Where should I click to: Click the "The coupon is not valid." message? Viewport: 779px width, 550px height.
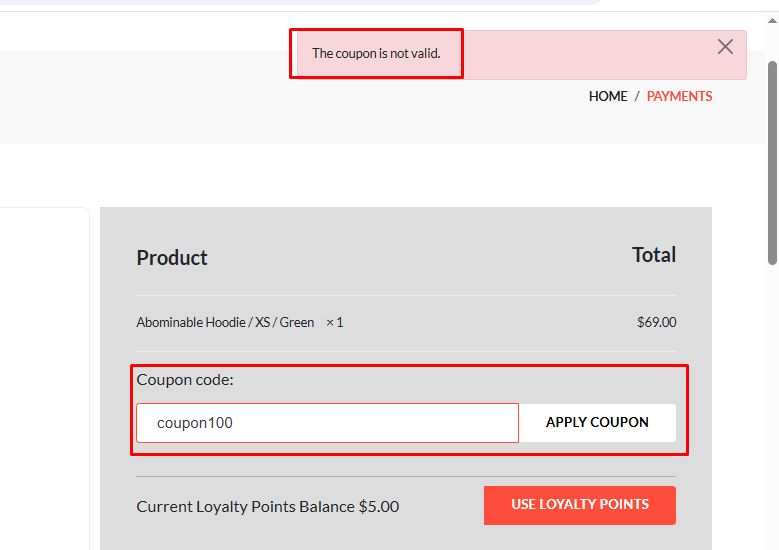pyautogui.click(x=375, y=54)
